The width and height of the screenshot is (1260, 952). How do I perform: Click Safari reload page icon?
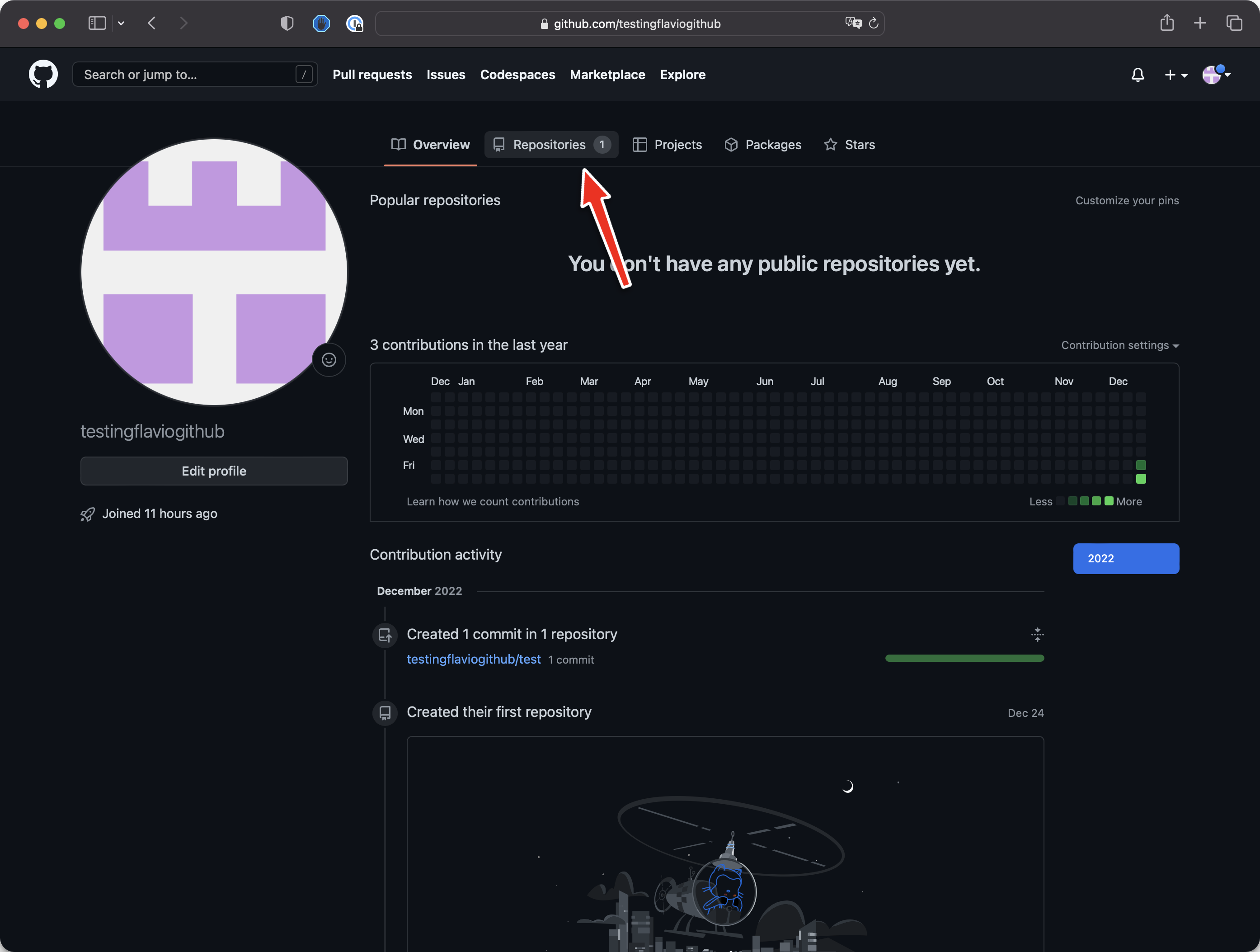point(873,24)
